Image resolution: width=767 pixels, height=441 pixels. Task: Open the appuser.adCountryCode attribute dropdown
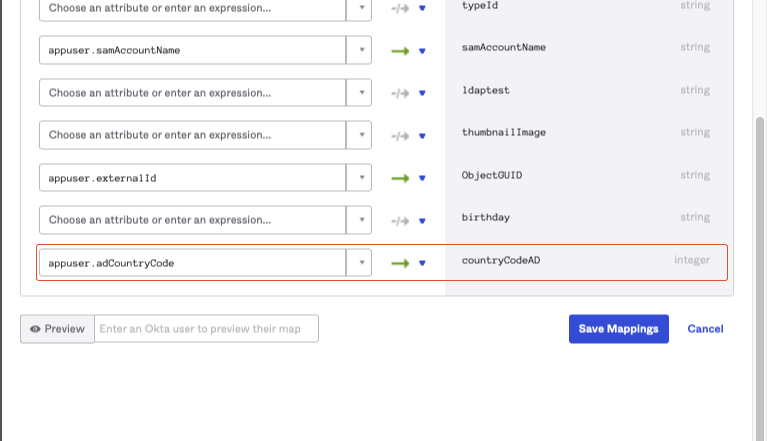coord(359,263)
